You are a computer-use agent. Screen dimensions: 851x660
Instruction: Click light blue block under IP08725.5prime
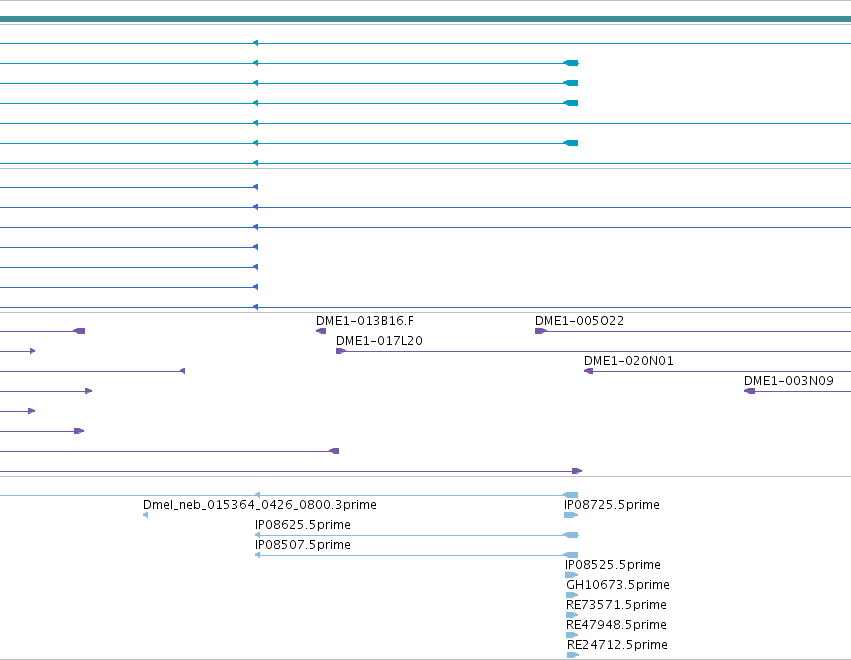click(x=571, y=515)
